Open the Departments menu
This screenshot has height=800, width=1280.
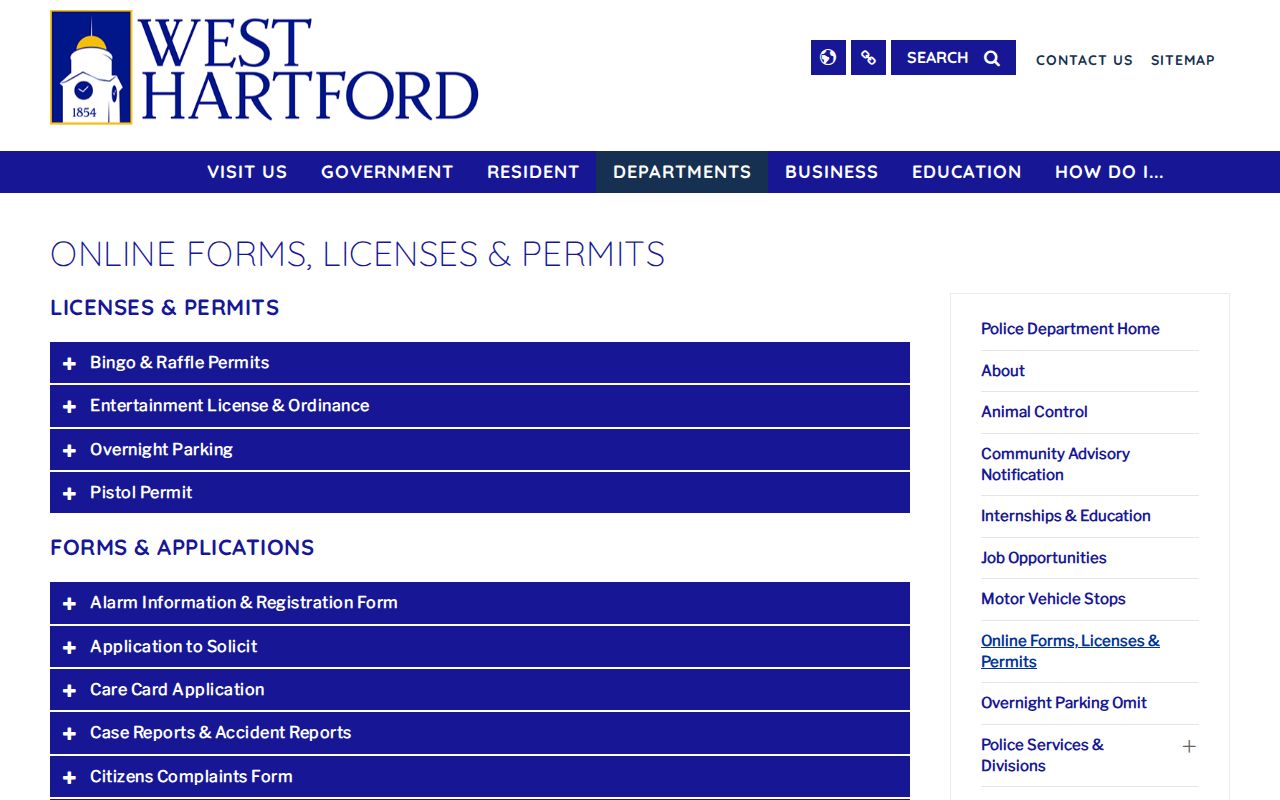coord(682,172)
